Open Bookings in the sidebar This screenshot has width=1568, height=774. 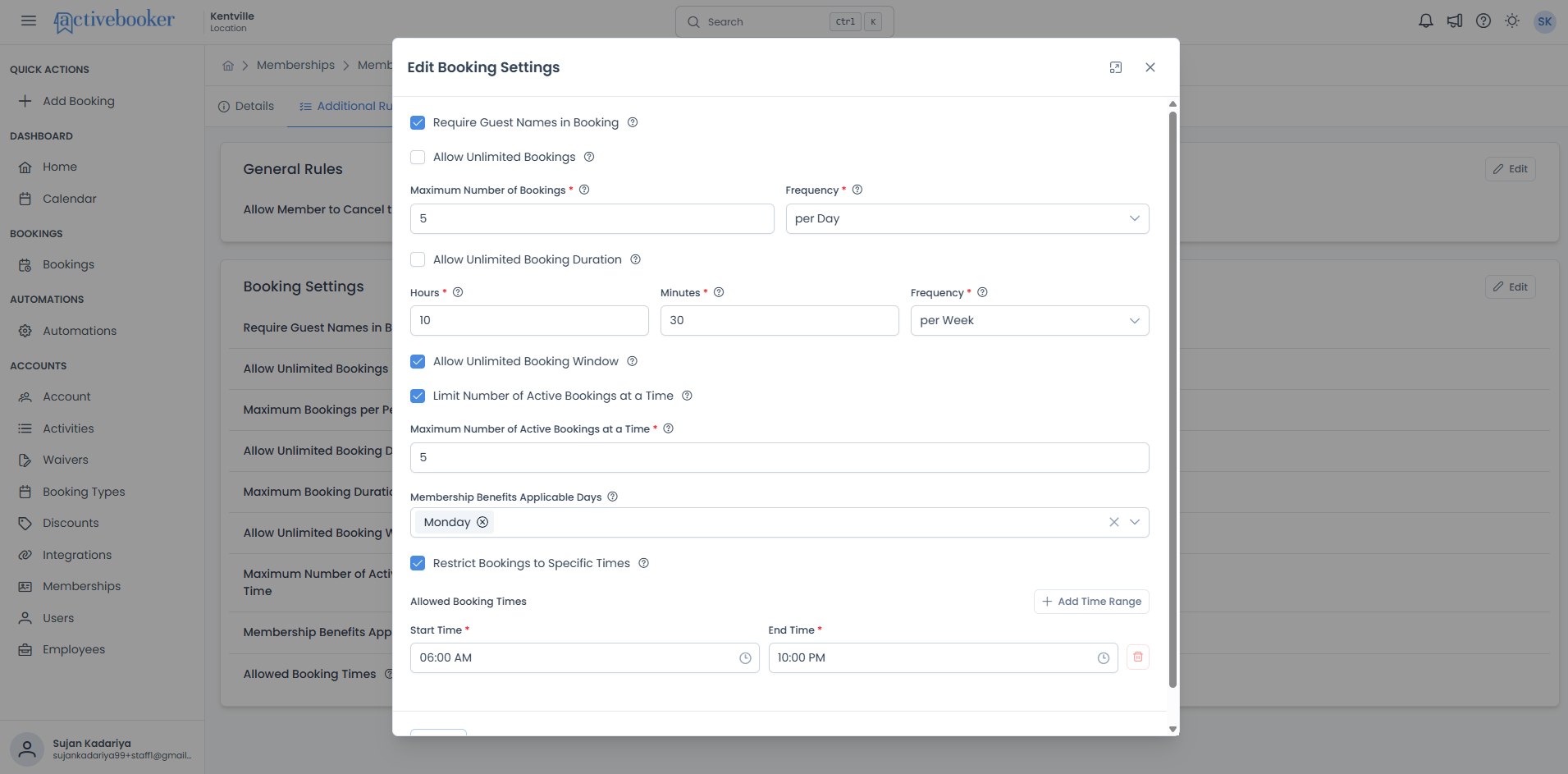coord(69,264)
